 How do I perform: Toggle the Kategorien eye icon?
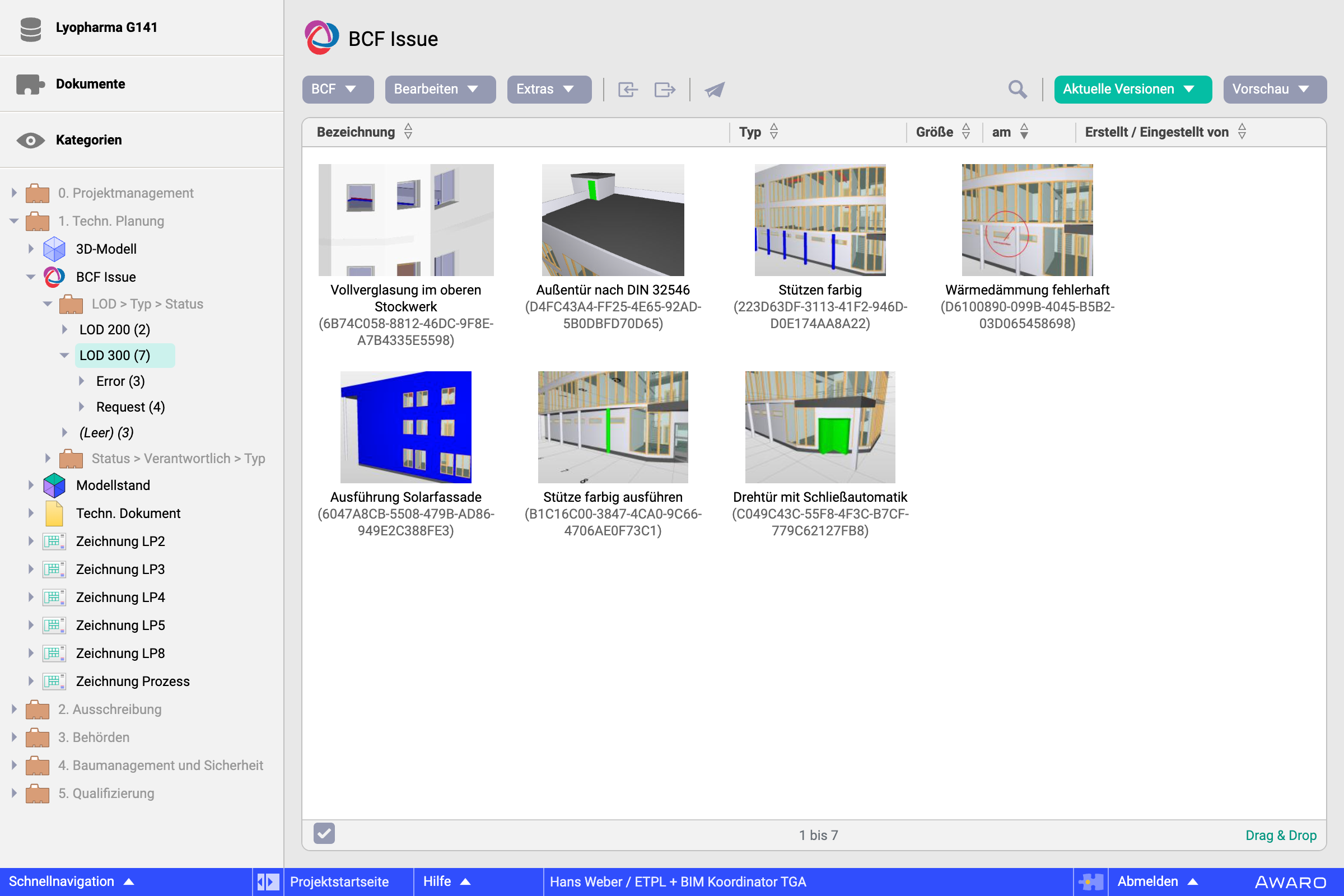coord(31,140)
